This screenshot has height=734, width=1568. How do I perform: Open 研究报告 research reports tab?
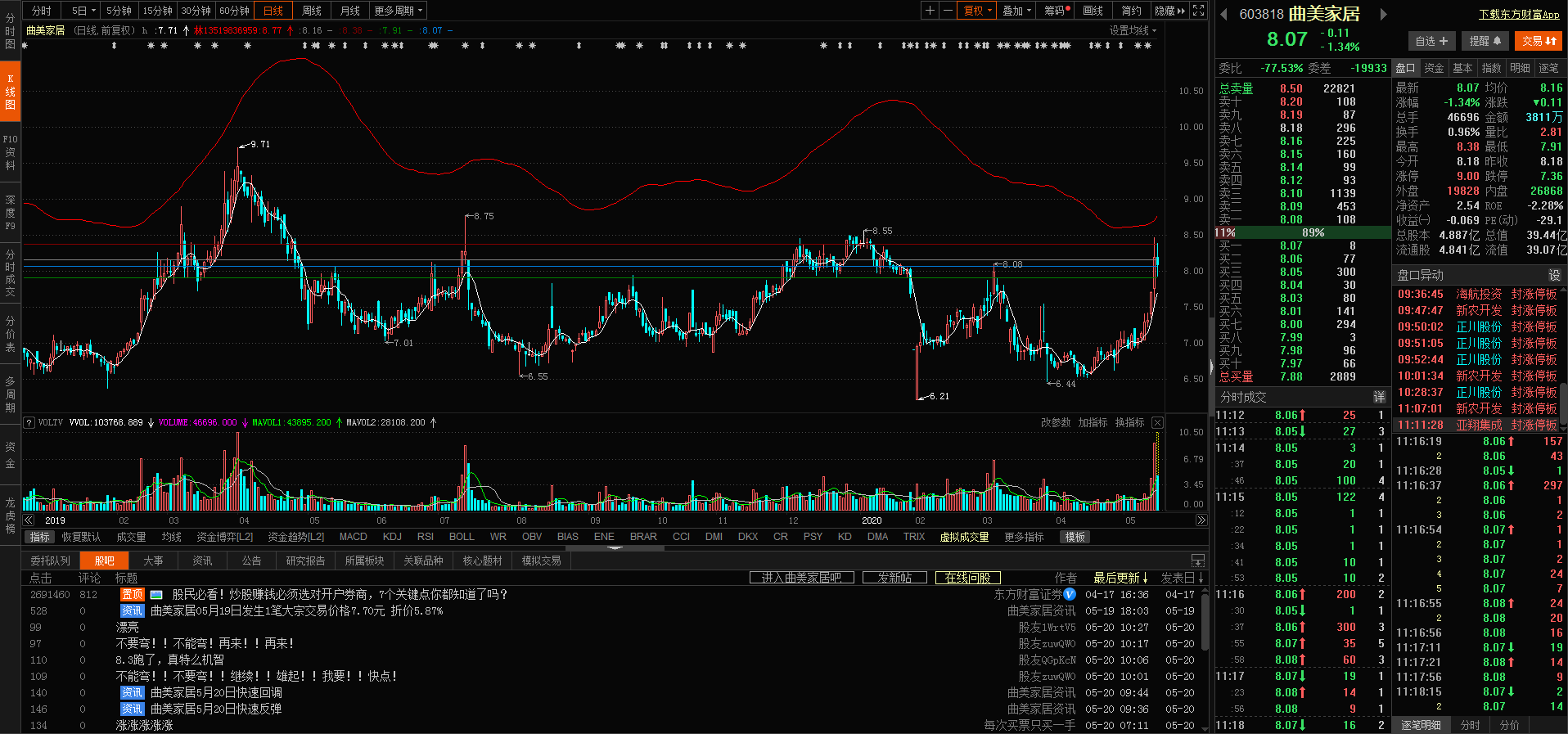coord(305,561)
